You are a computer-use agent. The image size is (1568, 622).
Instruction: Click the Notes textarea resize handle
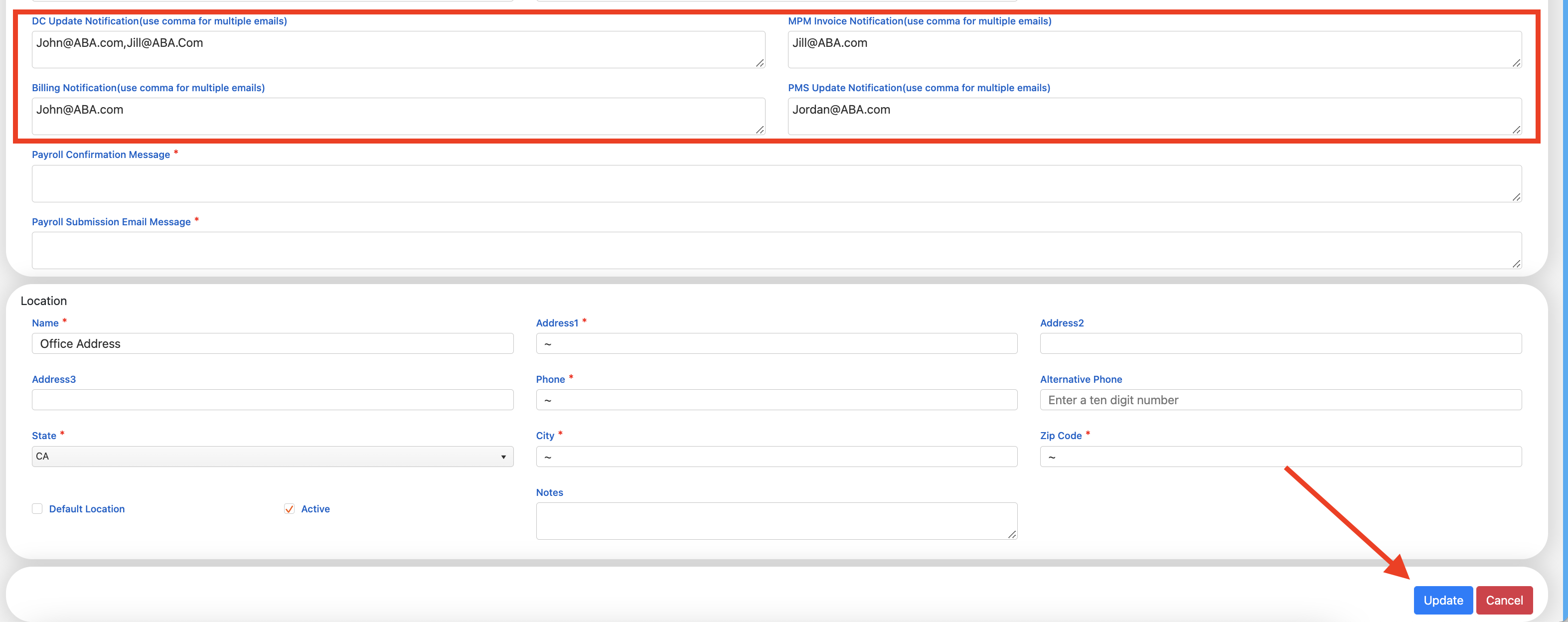click(1012, 534)
